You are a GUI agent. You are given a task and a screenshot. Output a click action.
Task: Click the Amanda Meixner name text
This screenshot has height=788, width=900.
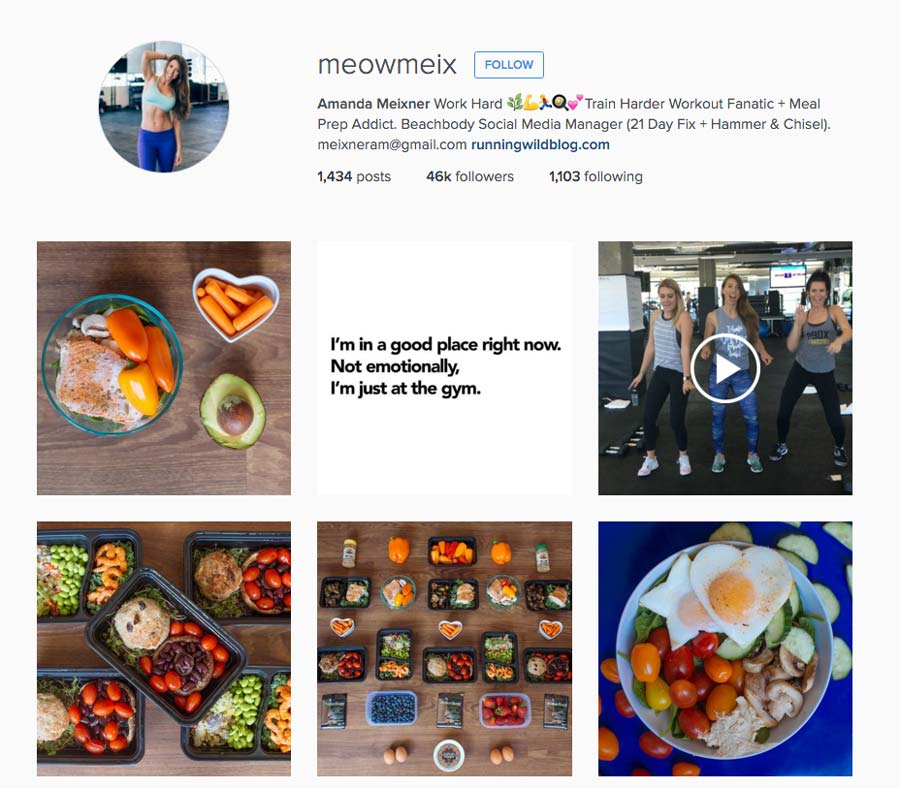pos(373,104)
